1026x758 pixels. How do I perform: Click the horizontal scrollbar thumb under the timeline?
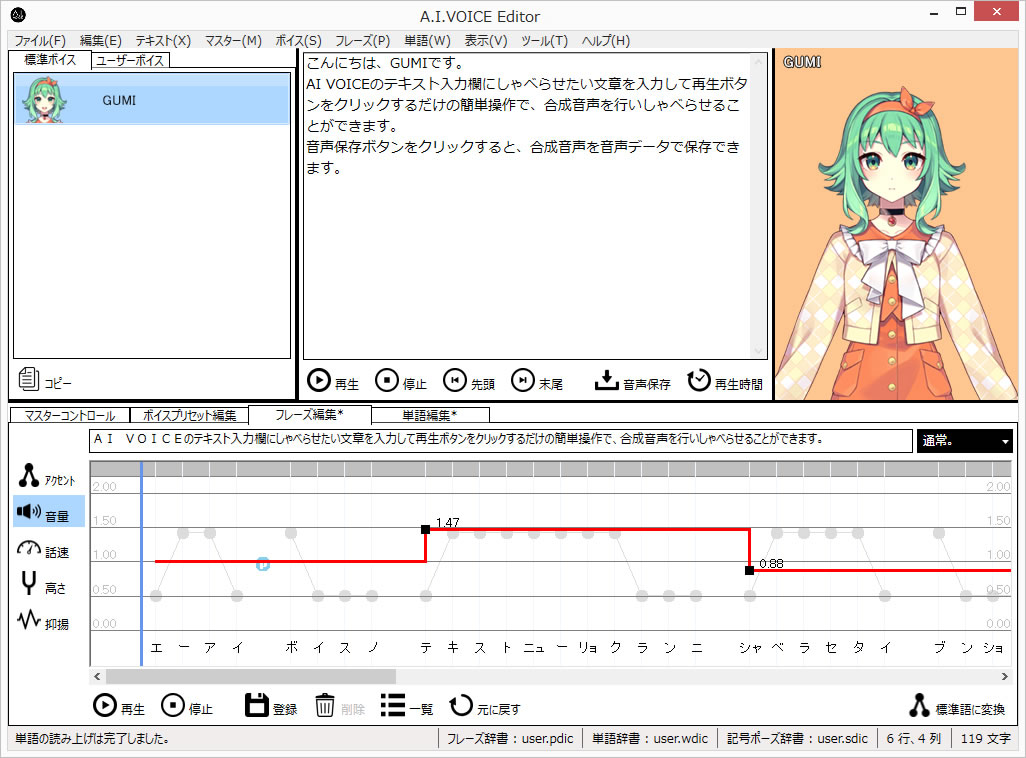[x=251, y=676]
